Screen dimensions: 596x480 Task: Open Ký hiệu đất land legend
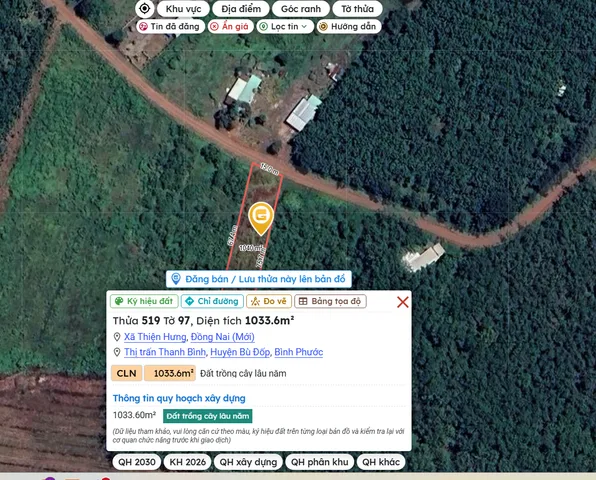pos(144,301)
